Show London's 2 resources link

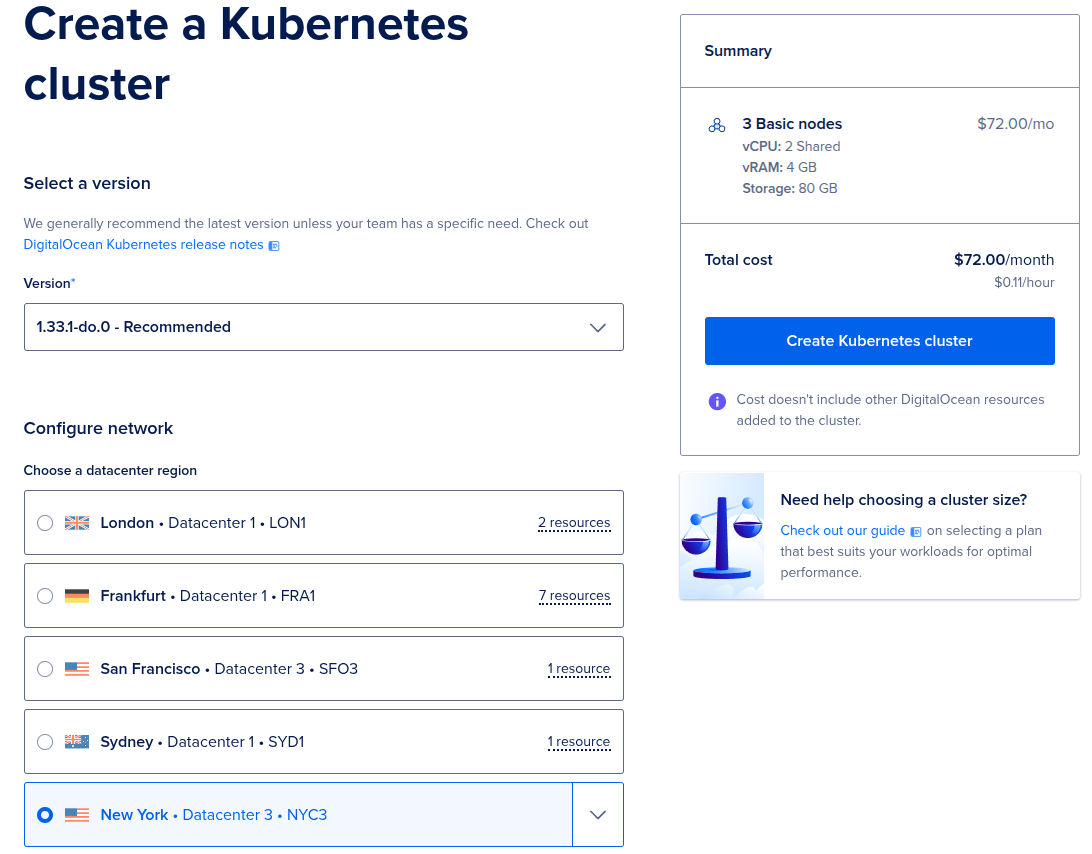click(x=574, y=523)
